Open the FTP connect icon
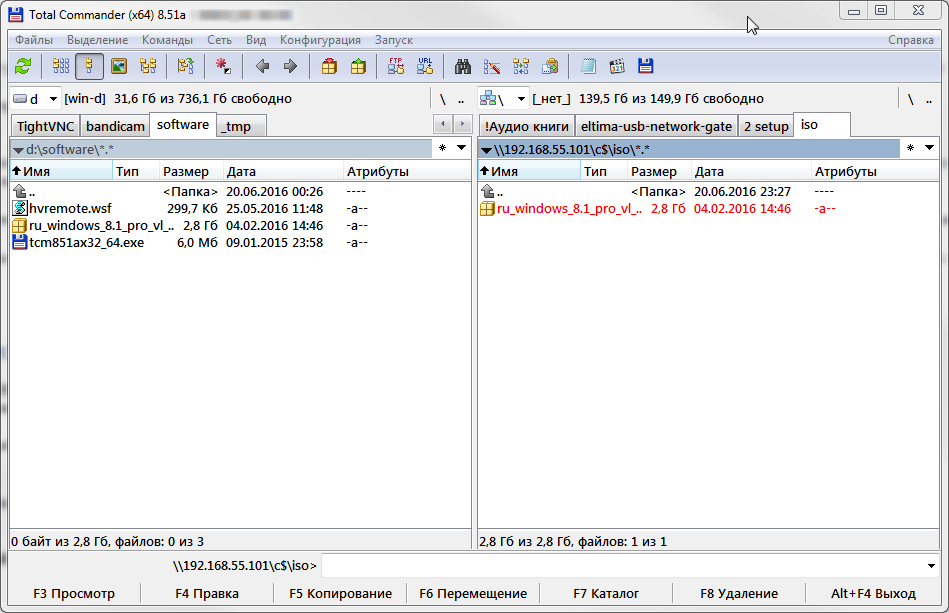The width and height of the screenshot is (949, 613). tap(396, 67)
